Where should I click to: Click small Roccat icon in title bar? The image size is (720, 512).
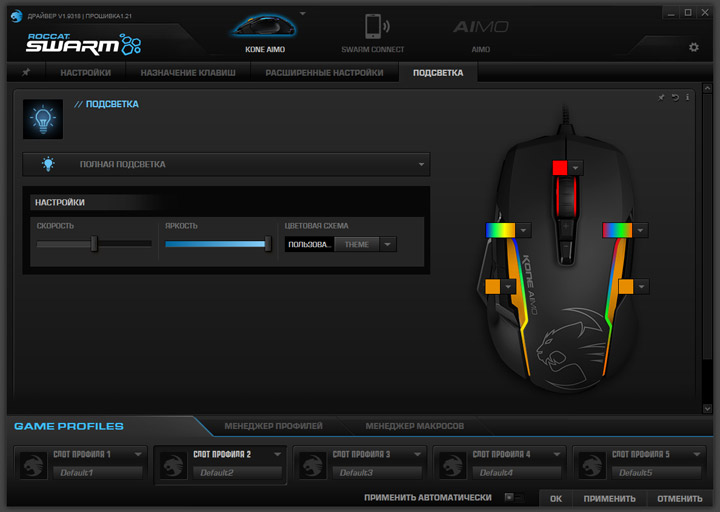(x=17, y=16)
